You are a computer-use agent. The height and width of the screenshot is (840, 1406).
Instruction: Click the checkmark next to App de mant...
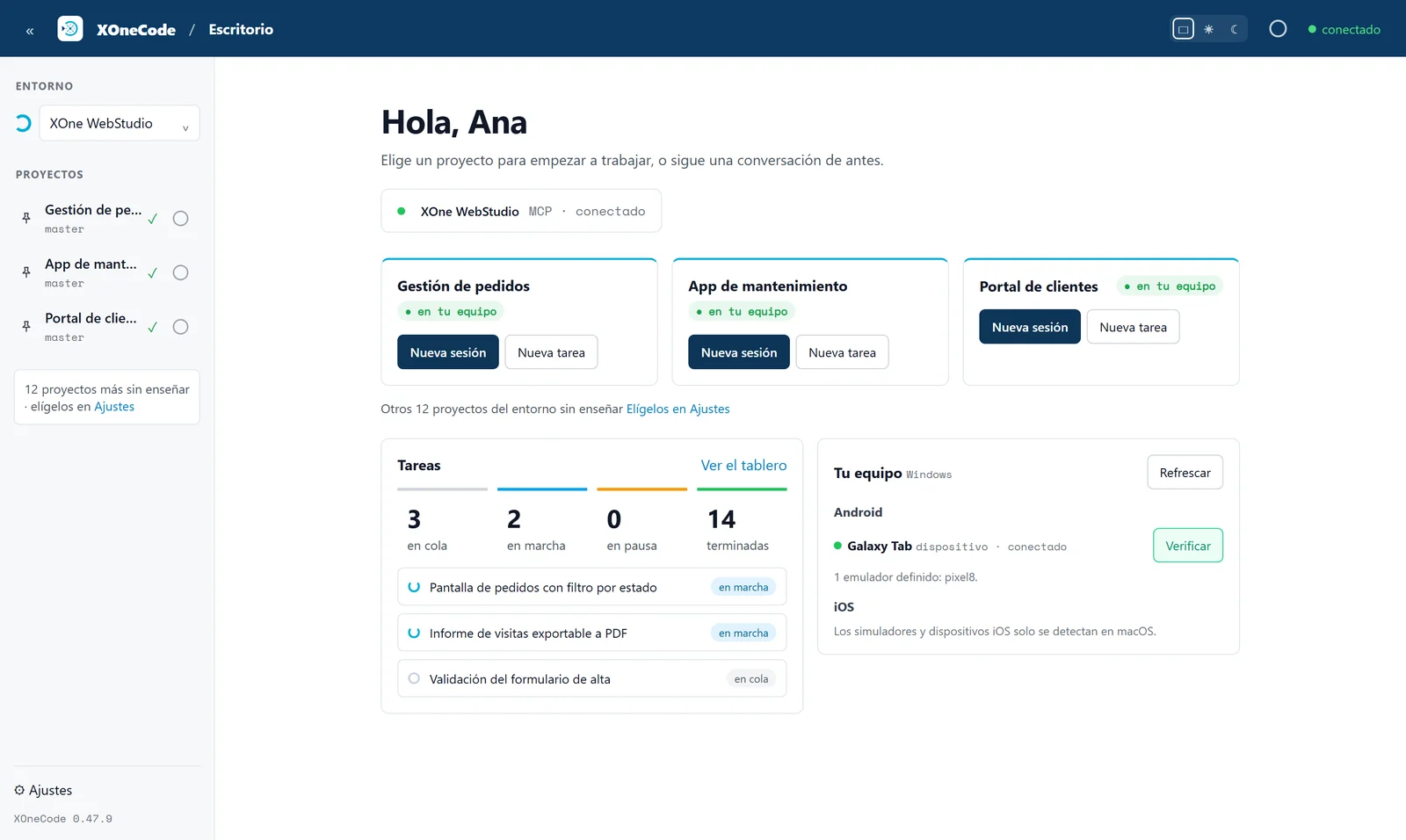click(x=153, y=273)
